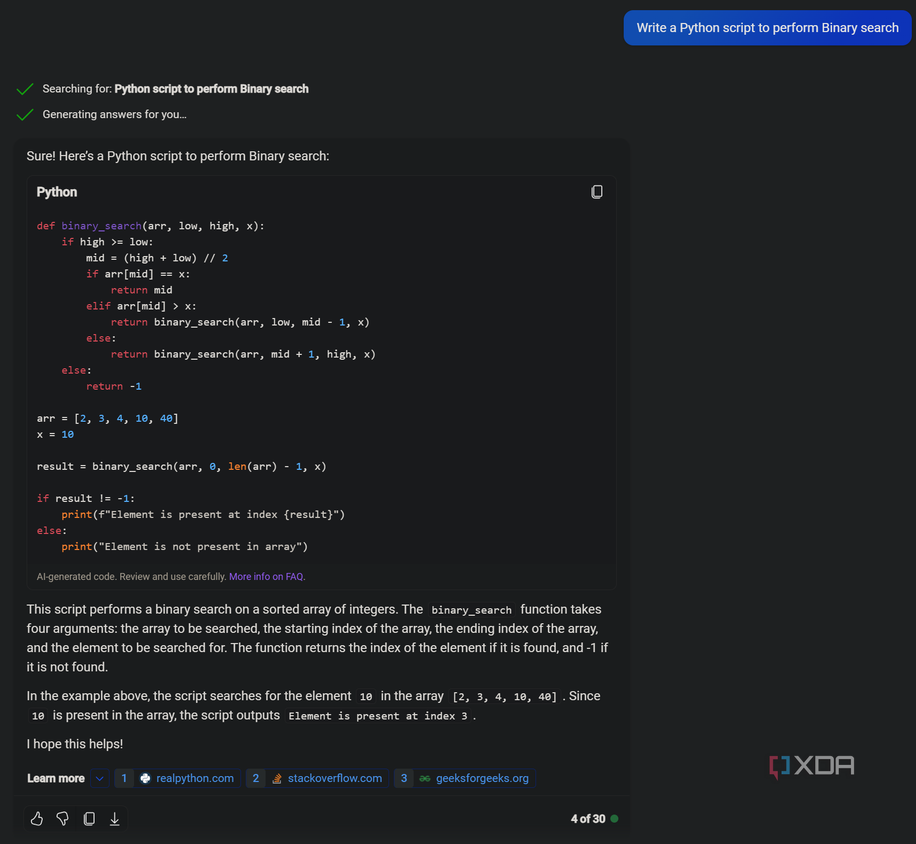Click the inline 'Element is present at index 3' code
Image resolution: width=916 pixels, height=844 pixels.
click(378, 716)
